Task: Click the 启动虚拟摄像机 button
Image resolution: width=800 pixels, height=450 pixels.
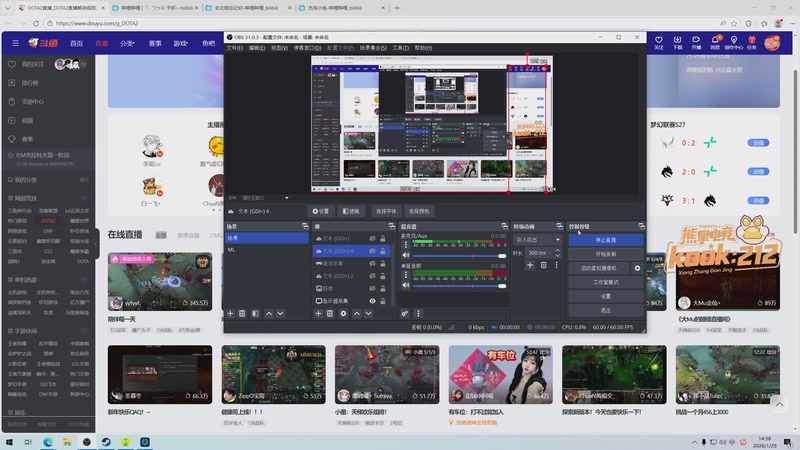Action: pyautogui.click(x=599, y=268)
